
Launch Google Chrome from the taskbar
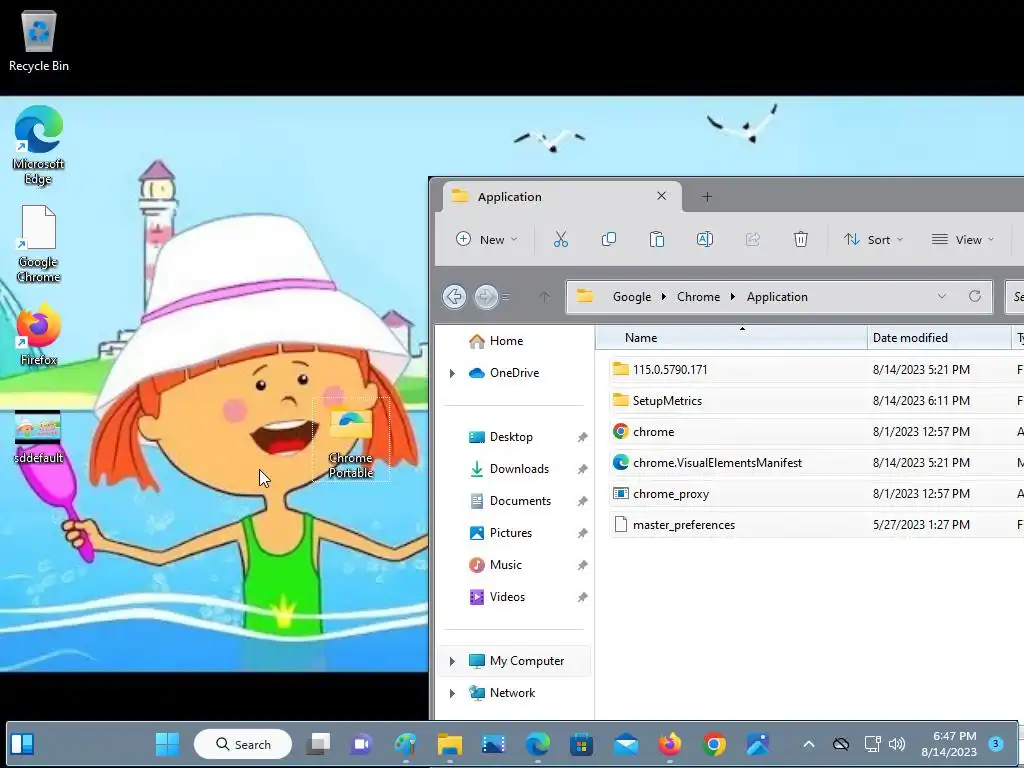714,744
